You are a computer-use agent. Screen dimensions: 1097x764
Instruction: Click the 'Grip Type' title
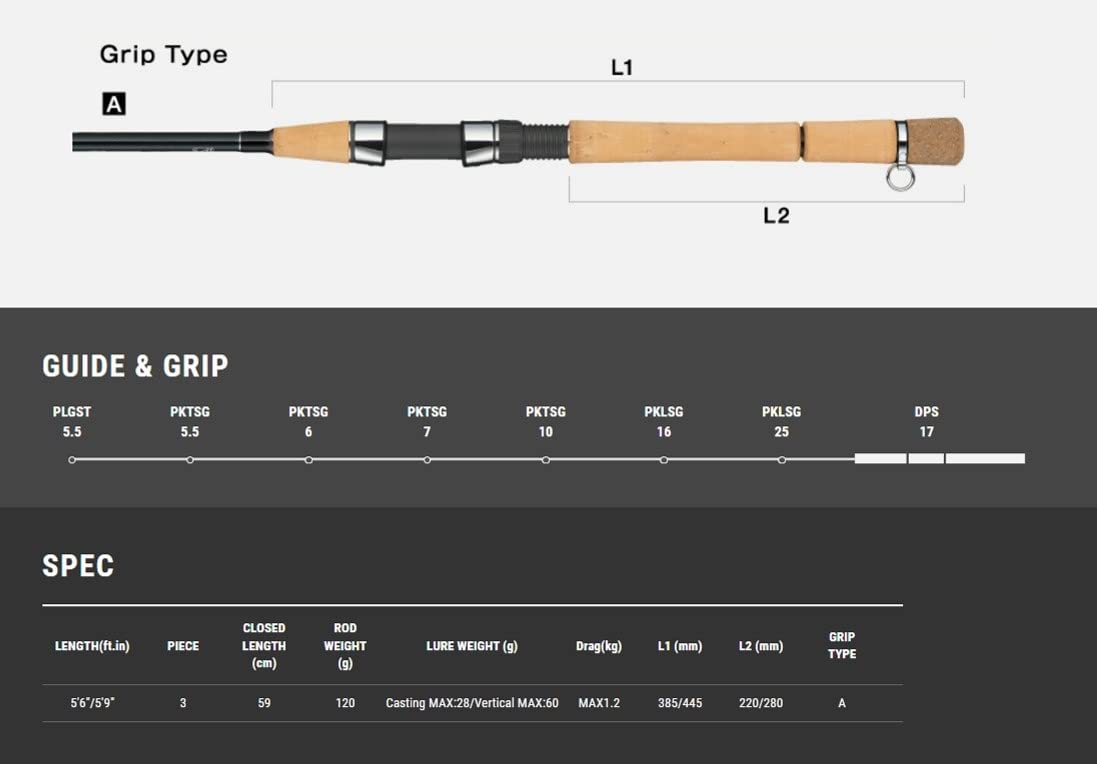coord(163,54)
